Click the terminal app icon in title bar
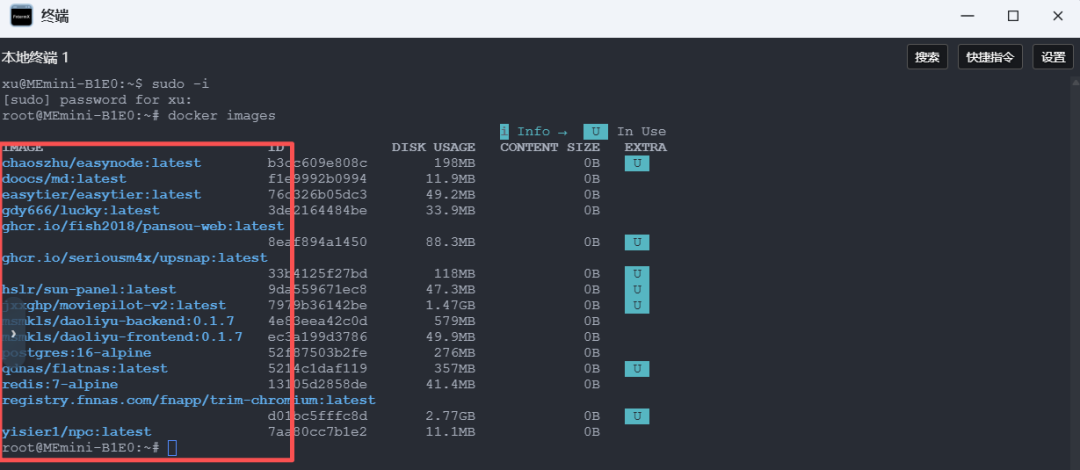Viewport: 1080px width, 470px height. pyautogui.click(x=21, y=16)
